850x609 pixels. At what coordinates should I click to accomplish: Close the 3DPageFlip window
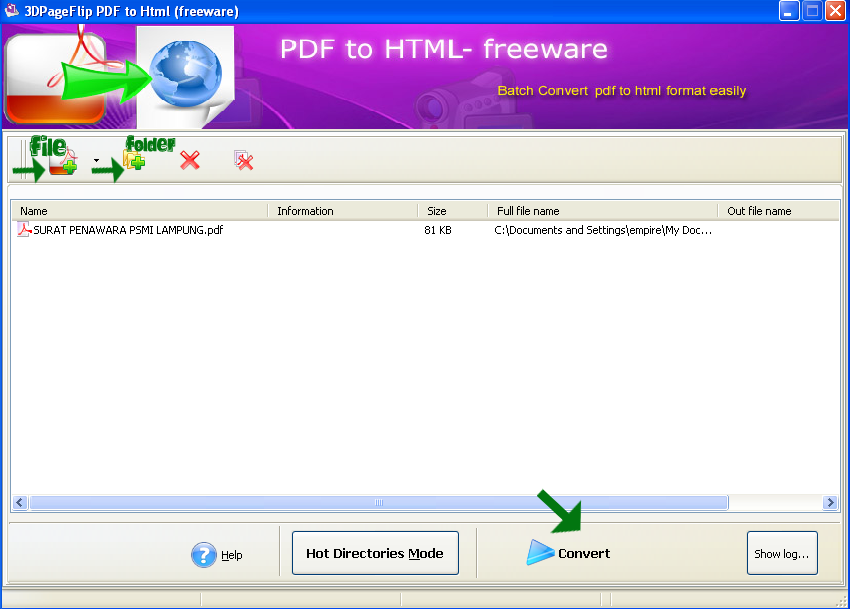(x=835, y=11)
